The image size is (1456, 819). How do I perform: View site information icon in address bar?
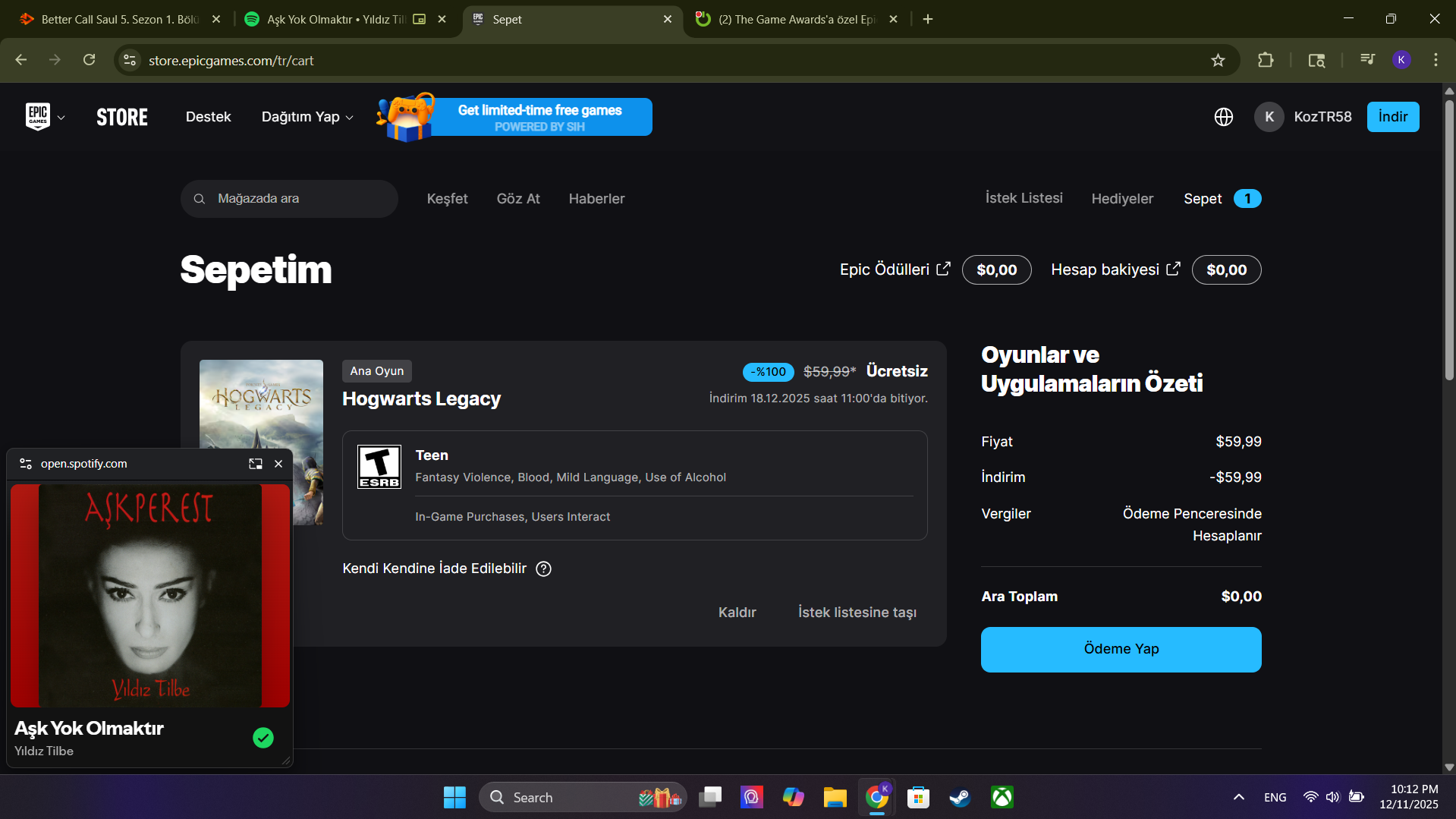pos(130,60)
